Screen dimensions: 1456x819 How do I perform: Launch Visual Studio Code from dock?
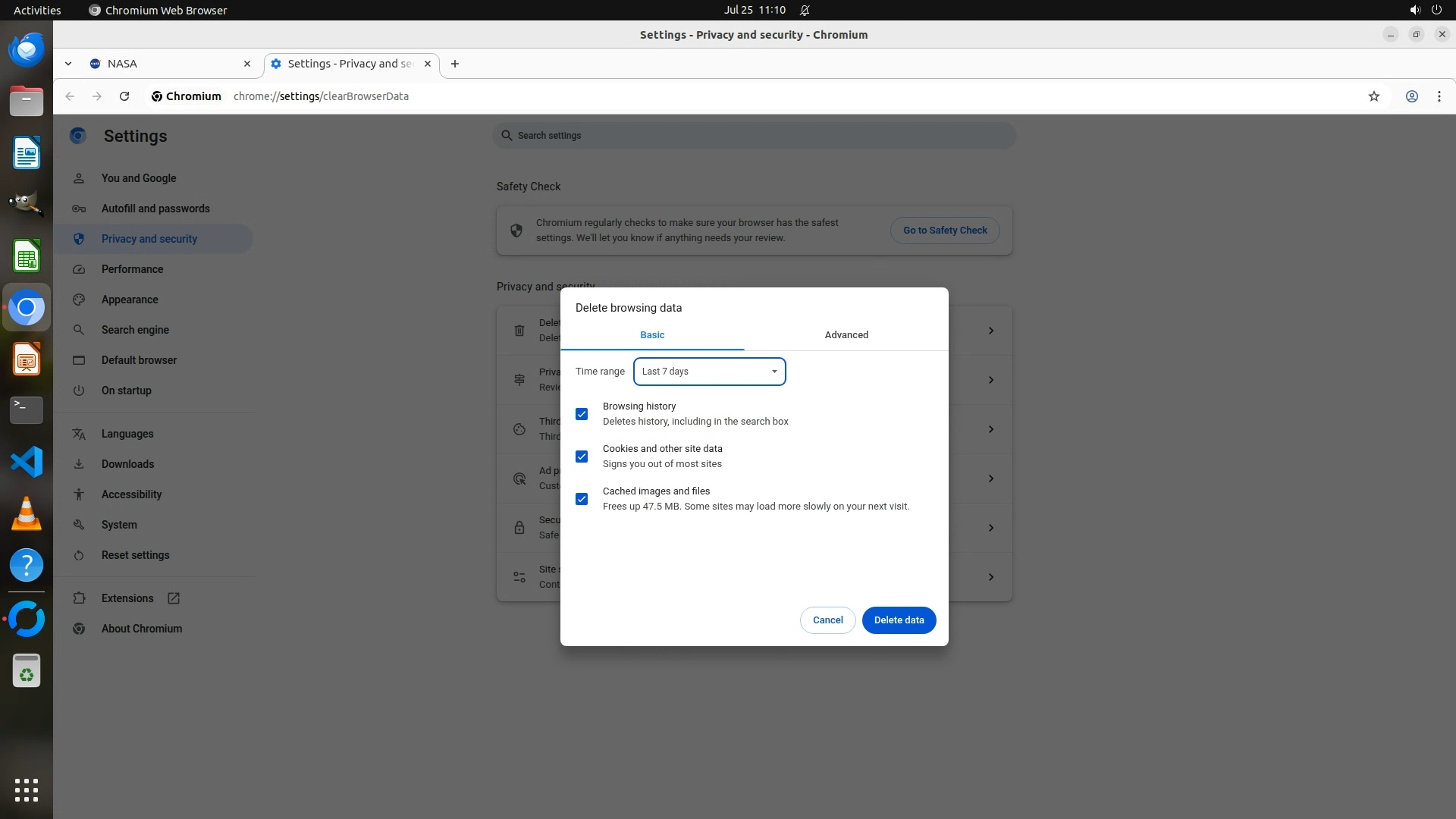(x=27, y=462)
